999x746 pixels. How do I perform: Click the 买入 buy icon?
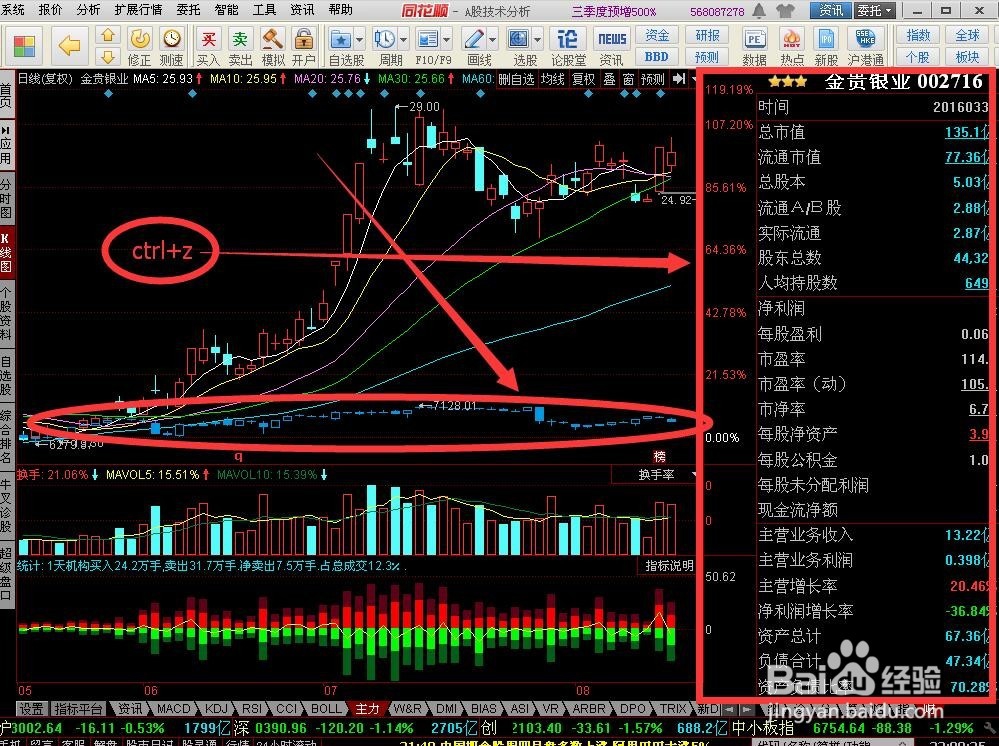(208, 47)
